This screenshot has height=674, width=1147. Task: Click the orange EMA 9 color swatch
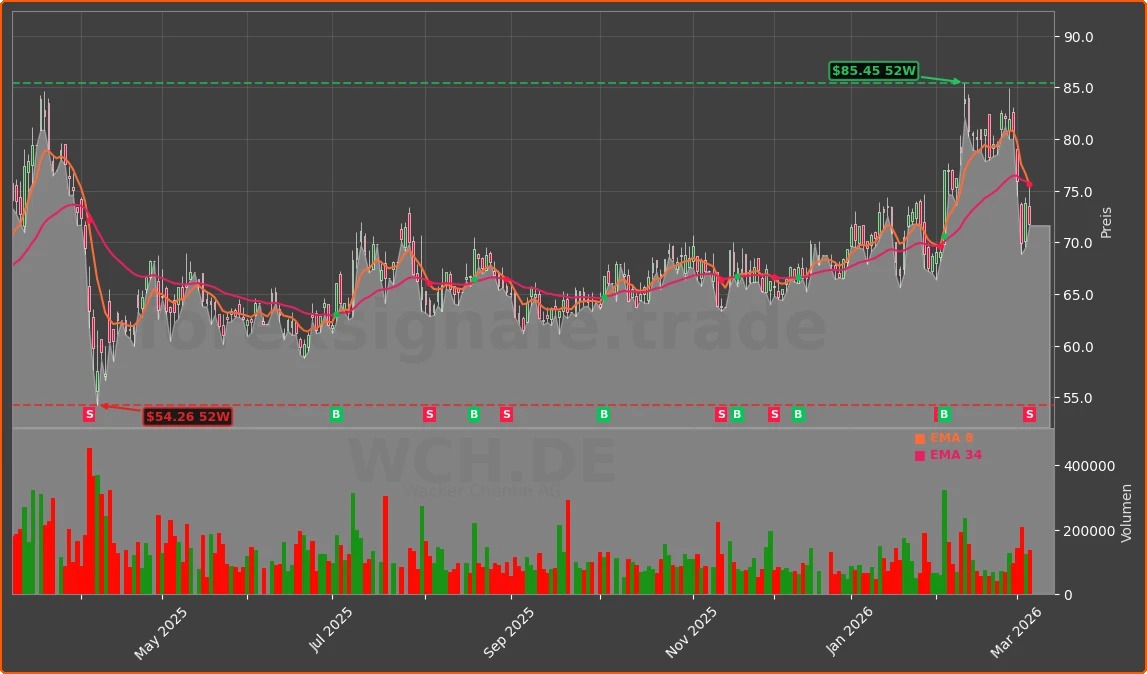pos(919,437)
